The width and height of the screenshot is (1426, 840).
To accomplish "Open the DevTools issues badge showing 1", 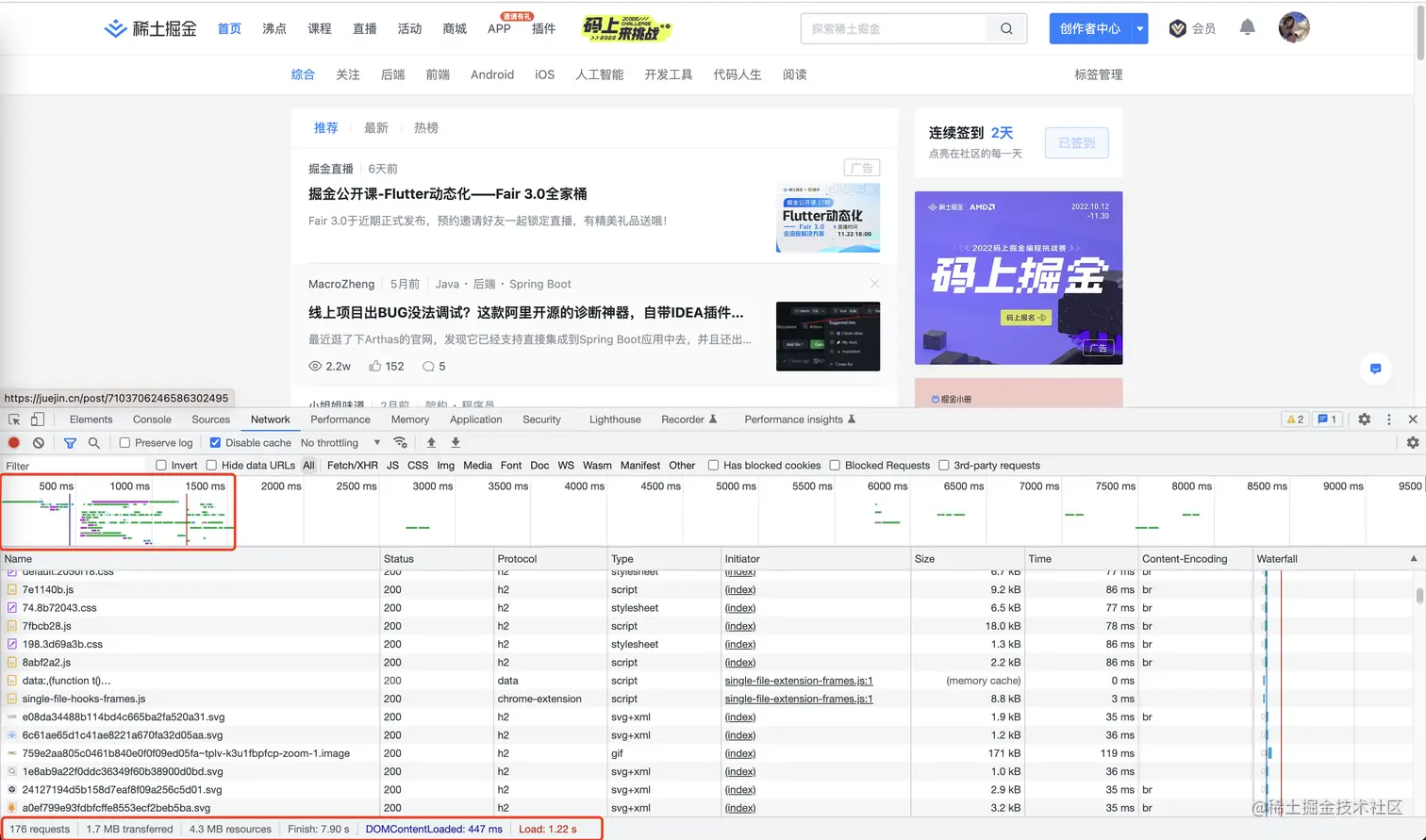I will 1327,420.
